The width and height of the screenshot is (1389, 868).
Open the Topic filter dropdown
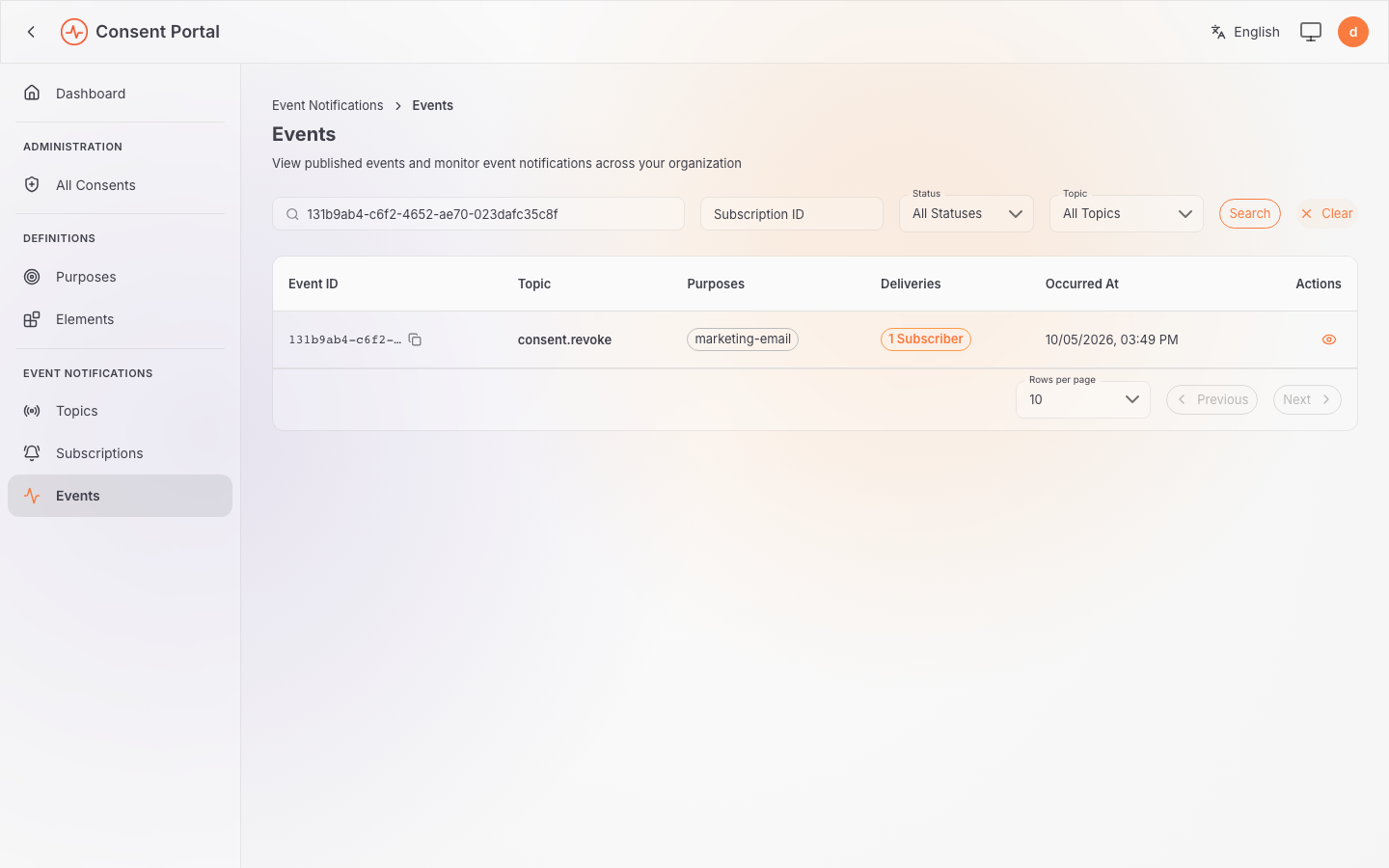tap(1127, 214)
